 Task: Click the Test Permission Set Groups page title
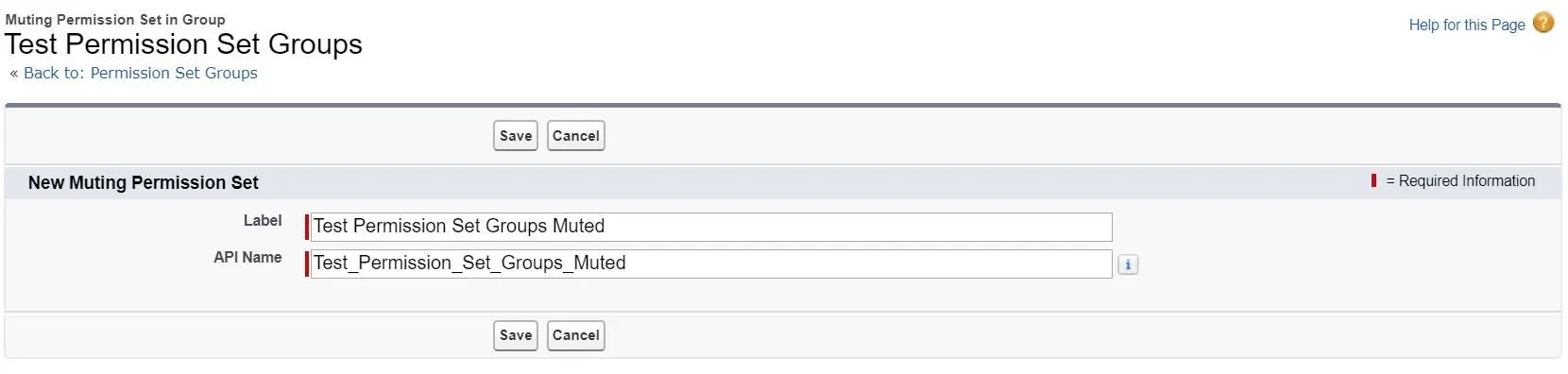[x=183, y=44]
